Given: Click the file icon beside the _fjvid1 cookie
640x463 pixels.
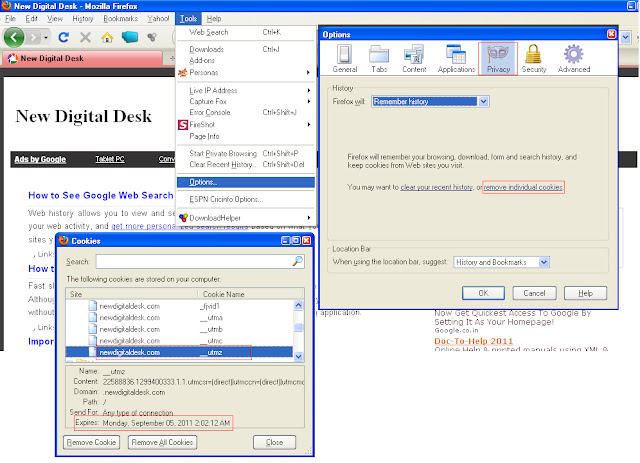Looking at the screenshot, I should click(x=93, y=306).
